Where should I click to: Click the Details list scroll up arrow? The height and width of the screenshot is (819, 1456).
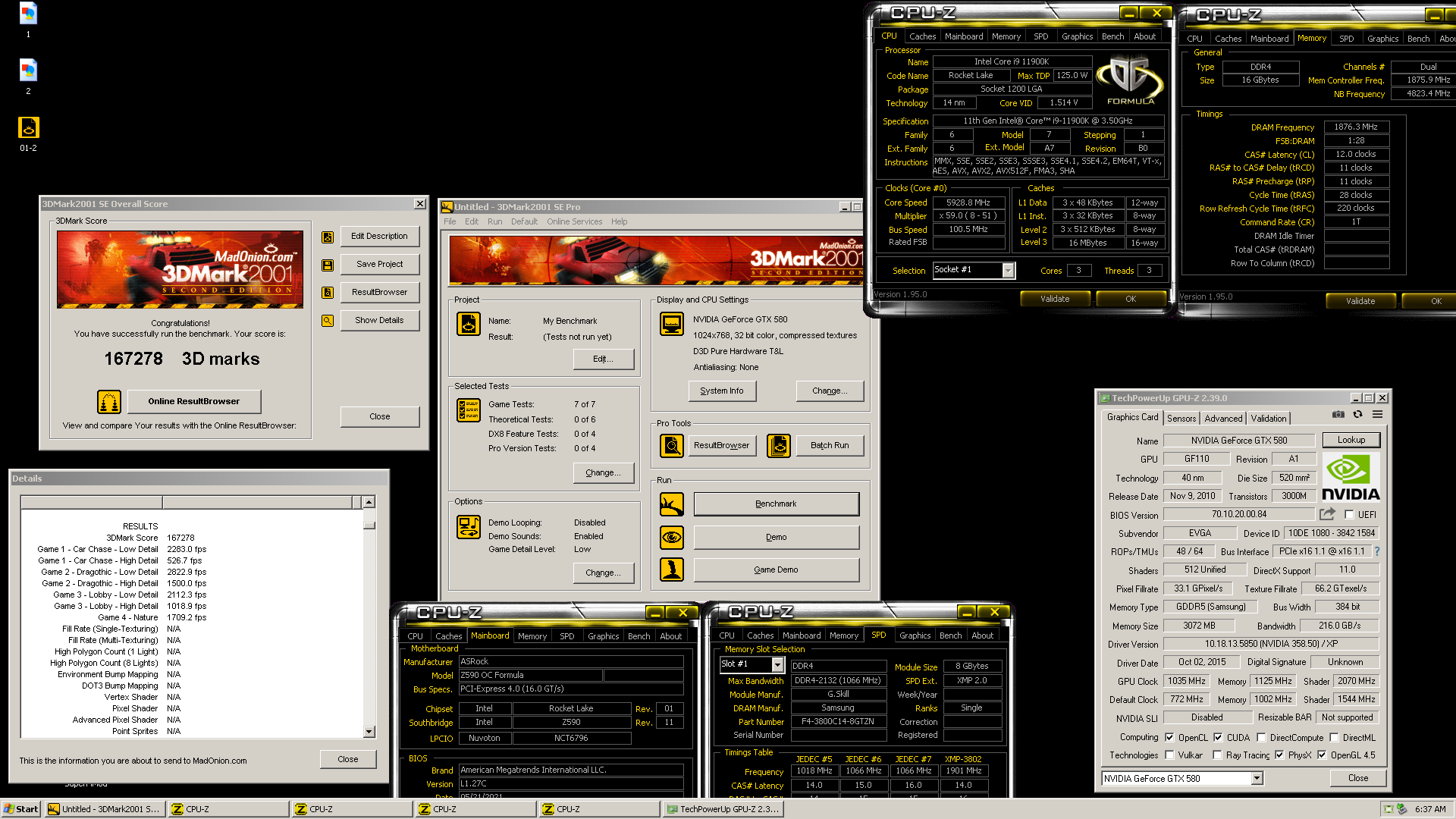[369, 502]
